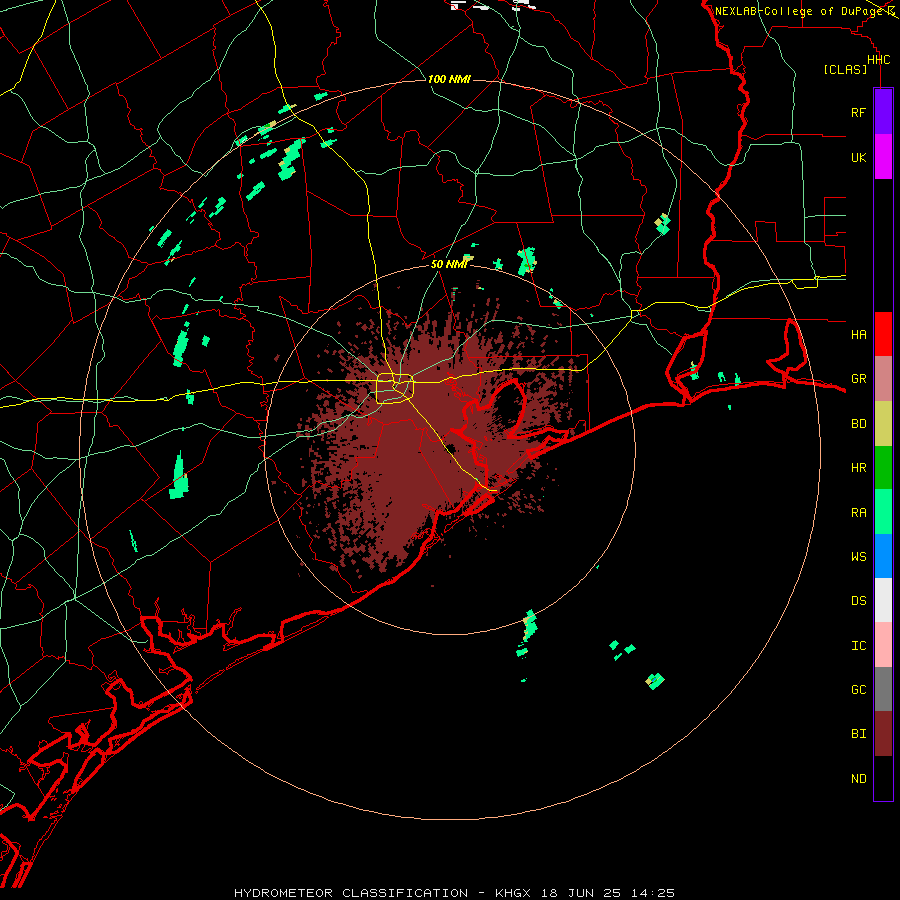Select the GC gray legend swatch
Viewport: 900px width, 900px height.
883,689
